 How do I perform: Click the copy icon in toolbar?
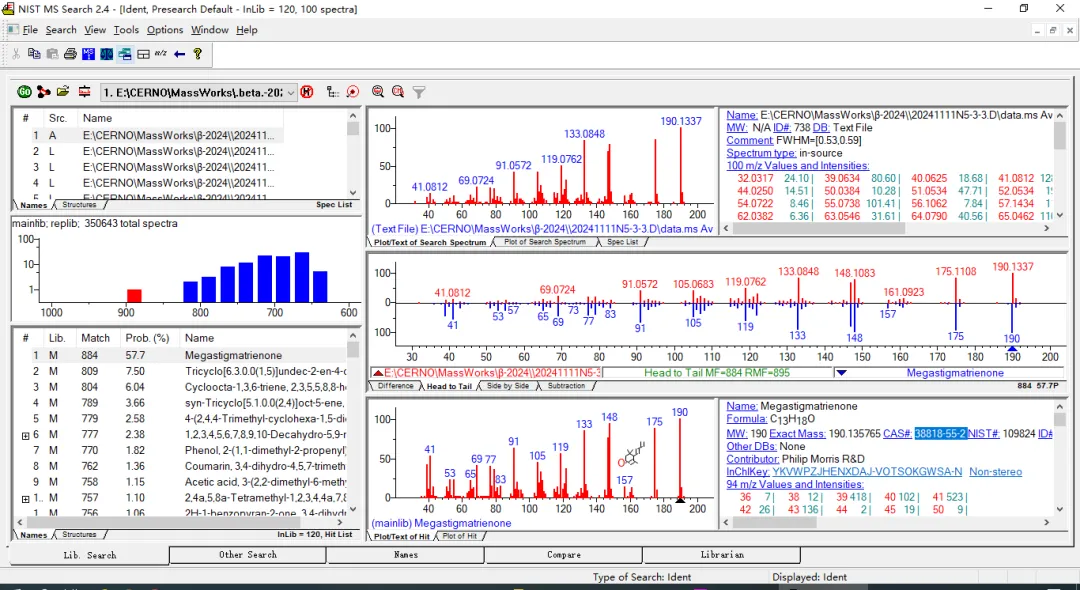click(34, 54)
